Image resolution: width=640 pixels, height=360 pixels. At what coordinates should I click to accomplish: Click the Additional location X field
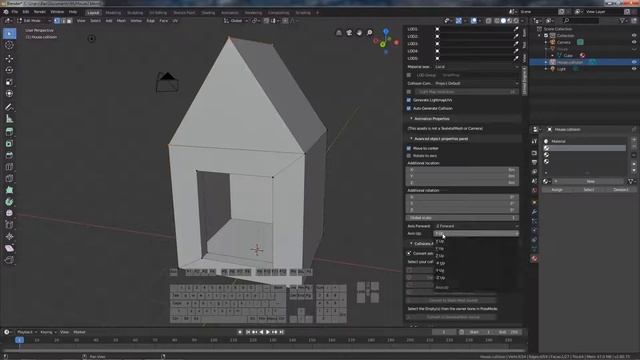click(462, 170)
